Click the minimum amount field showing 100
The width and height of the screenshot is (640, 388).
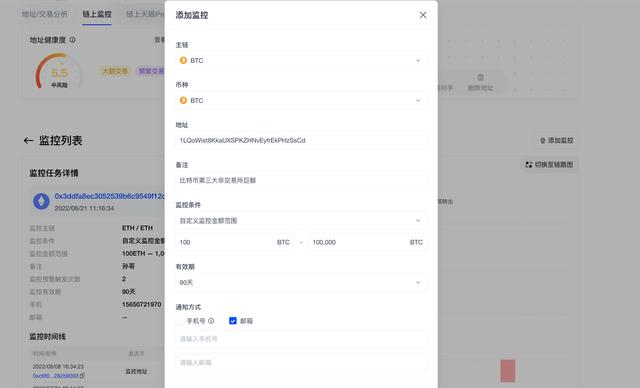pyautogui.click(x=235, y=242)
